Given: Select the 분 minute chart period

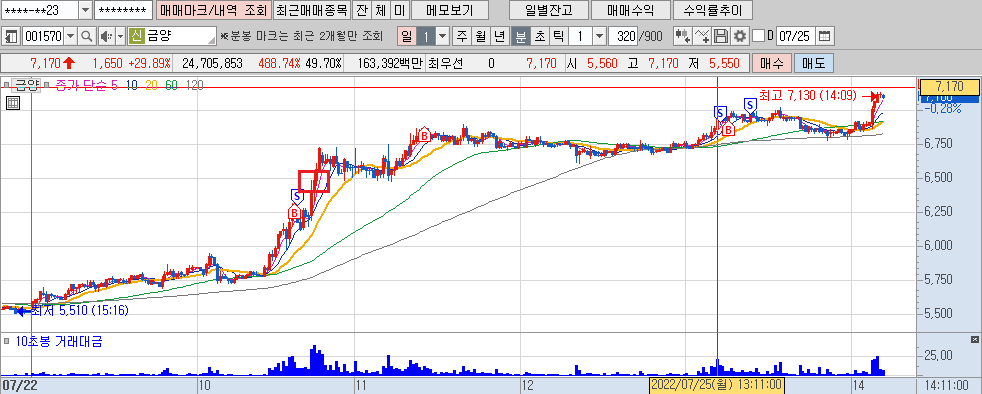Looking at the screenshot, I should click(x=520, y=36).
